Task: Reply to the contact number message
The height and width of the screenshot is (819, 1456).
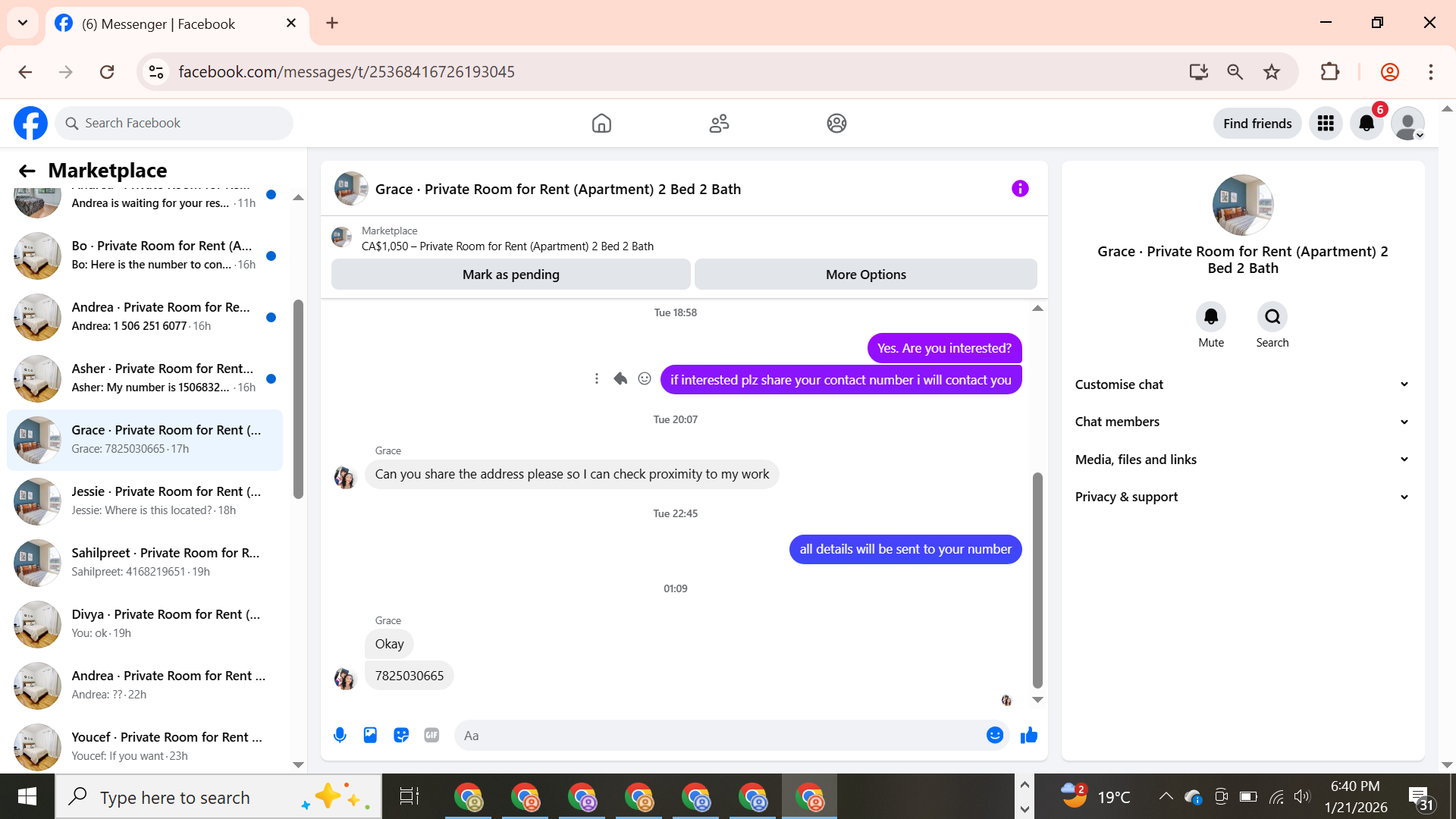Action: tap(620, 378)
